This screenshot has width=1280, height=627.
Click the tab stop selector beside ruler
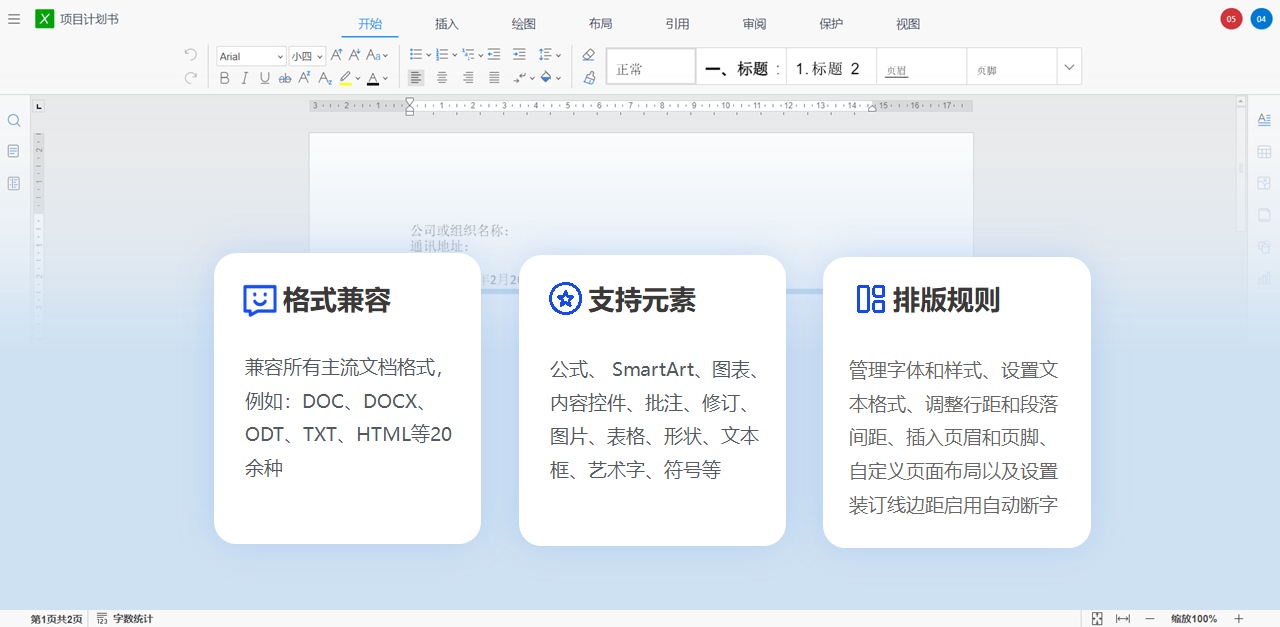coord(39,106)
